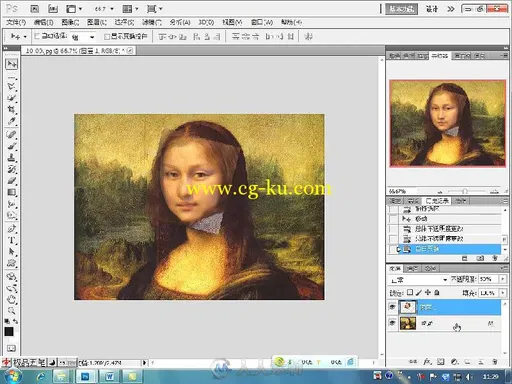
Task: Hide the Background layer eye icon
Action: [393, 323]
